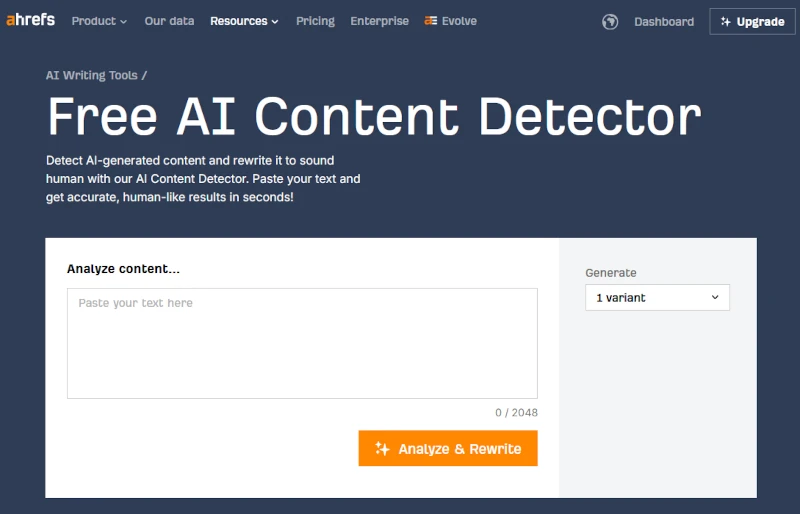Click the Analyze content label
The height and width of the screenshot is (514, 800).
tap(123, 269)
